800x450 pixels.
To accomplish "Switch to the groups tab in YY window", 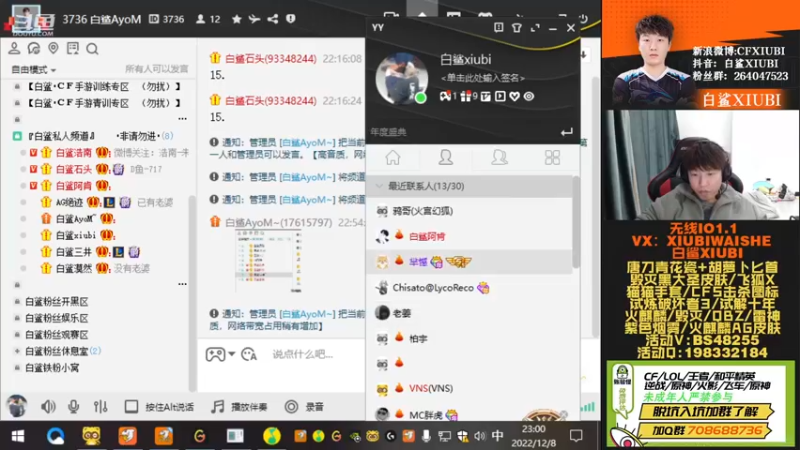I will click(x=499, y=157).
